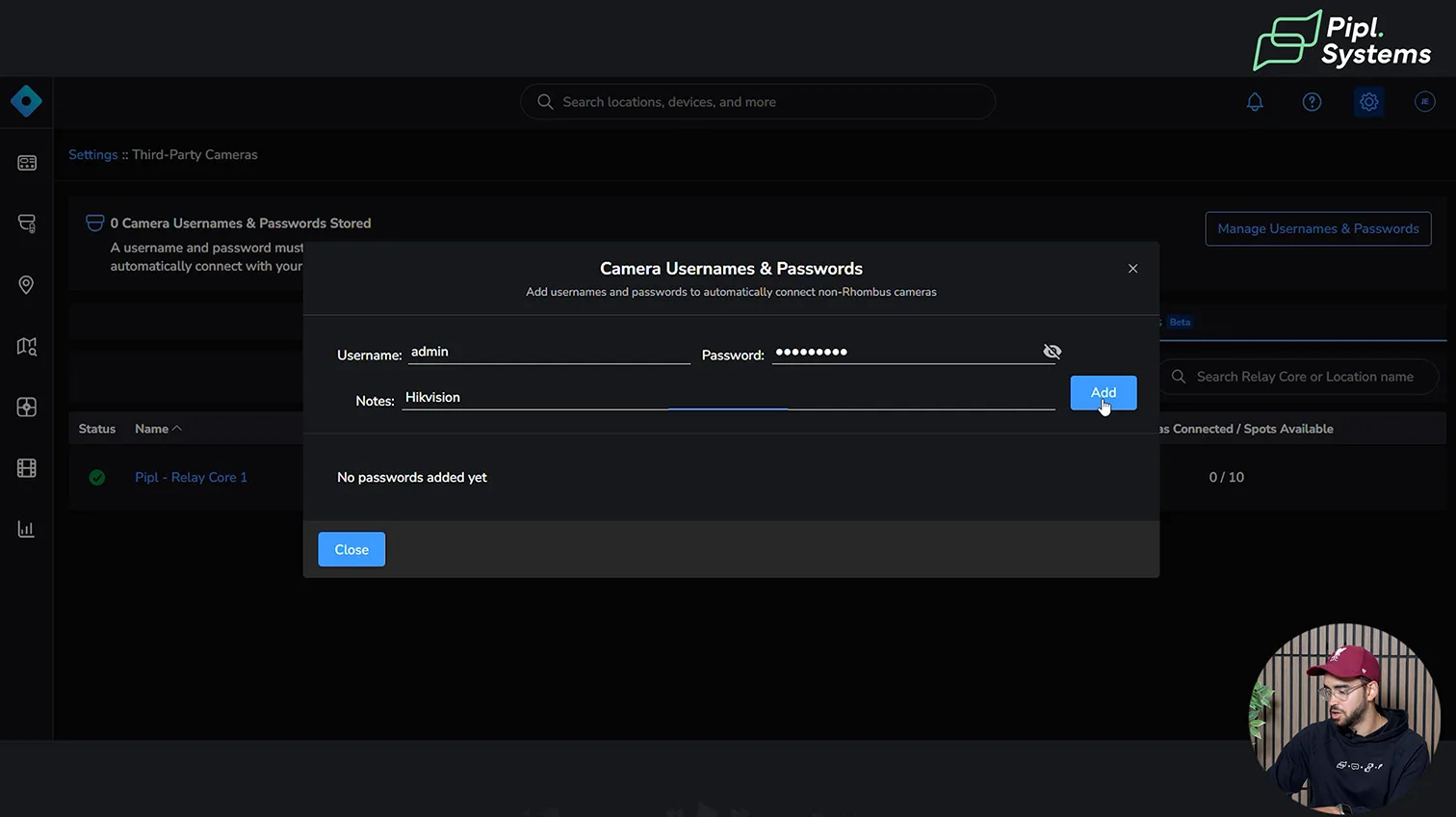
Task: Click the Close button in dialog
Action: pyautogui.click(x=351, y=549)
